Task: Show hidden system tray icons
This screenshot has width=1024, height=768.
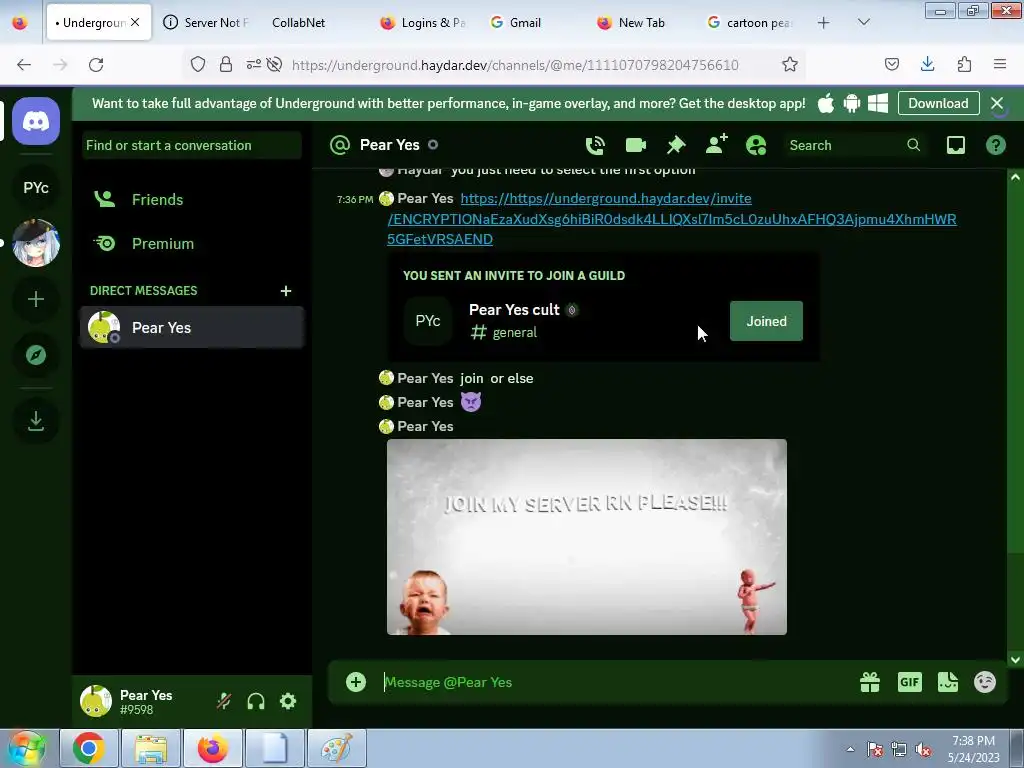Action: point(850,749)
